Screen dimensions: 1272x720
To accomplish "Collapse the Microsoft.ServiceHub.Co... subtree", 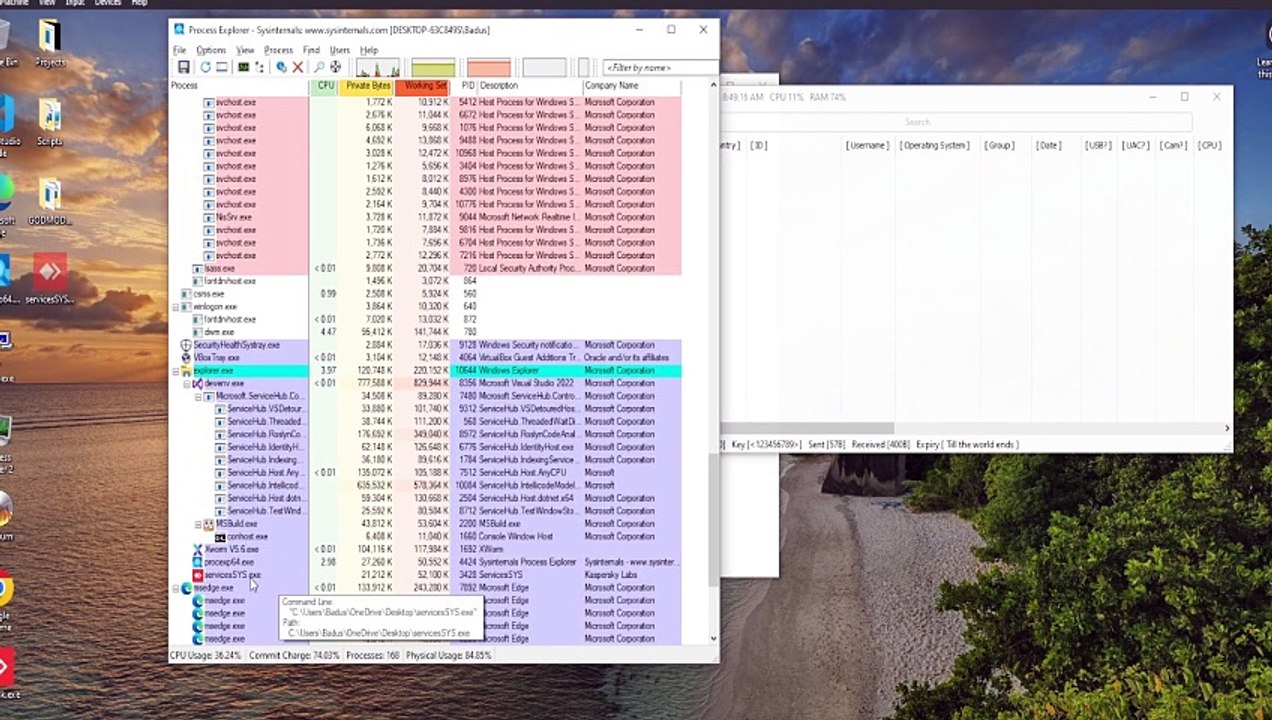I will click(198, 396).
